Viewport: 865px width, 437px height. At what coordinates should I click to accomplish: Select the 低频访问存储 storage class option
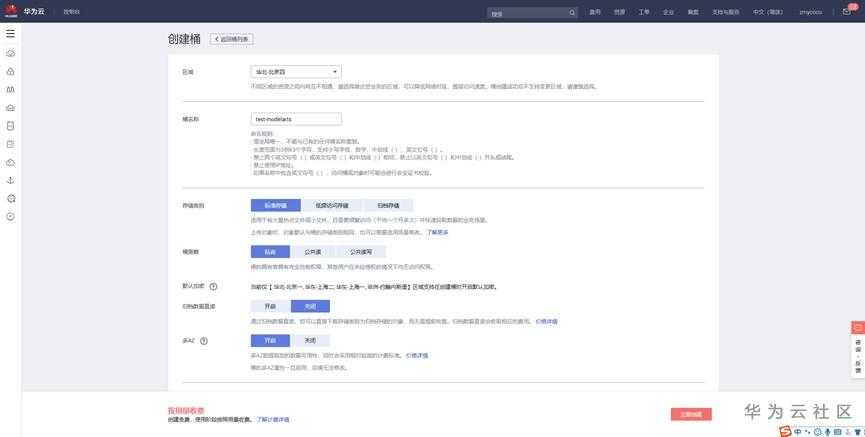[332, 205]
